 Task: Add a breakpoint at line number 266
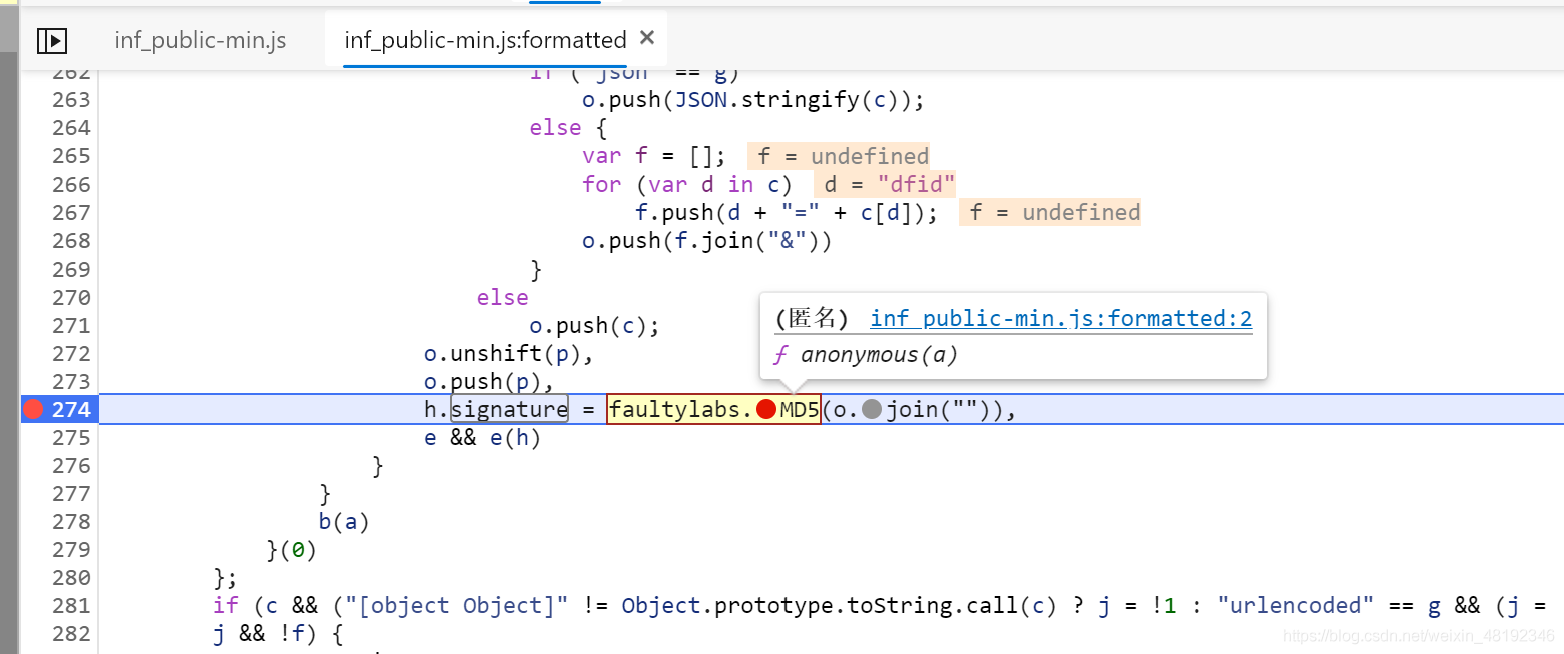tap(70, 184)
